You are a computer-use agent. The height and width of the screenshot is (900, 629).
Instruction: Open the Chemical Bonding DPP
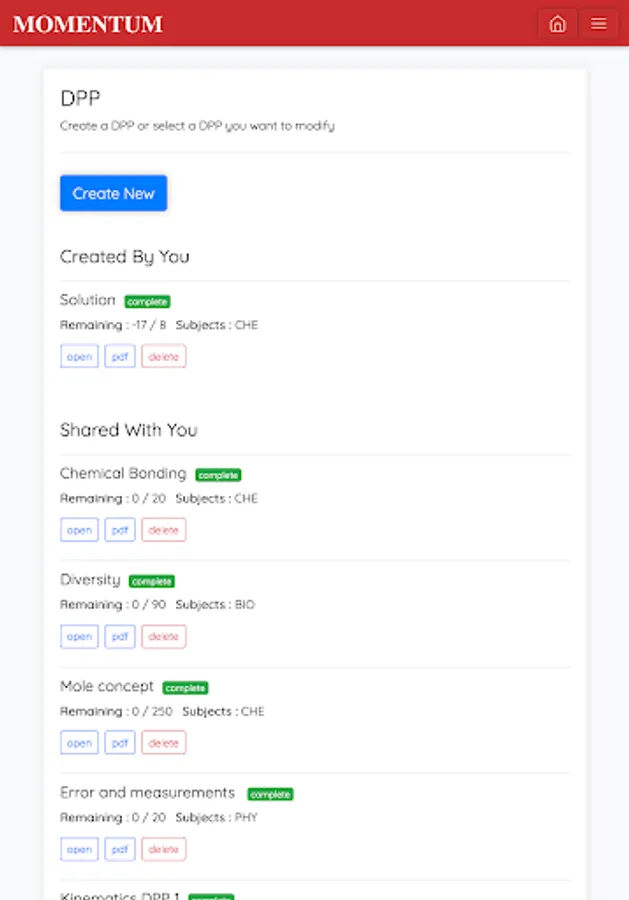(79, 530)
